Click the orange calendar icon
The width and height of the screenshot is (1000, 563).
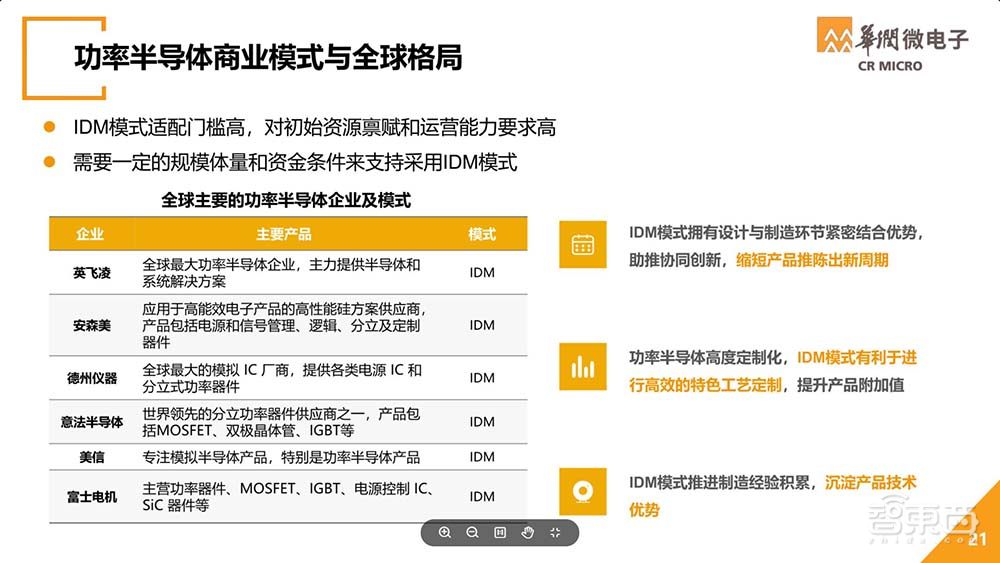tap(583, 244)
